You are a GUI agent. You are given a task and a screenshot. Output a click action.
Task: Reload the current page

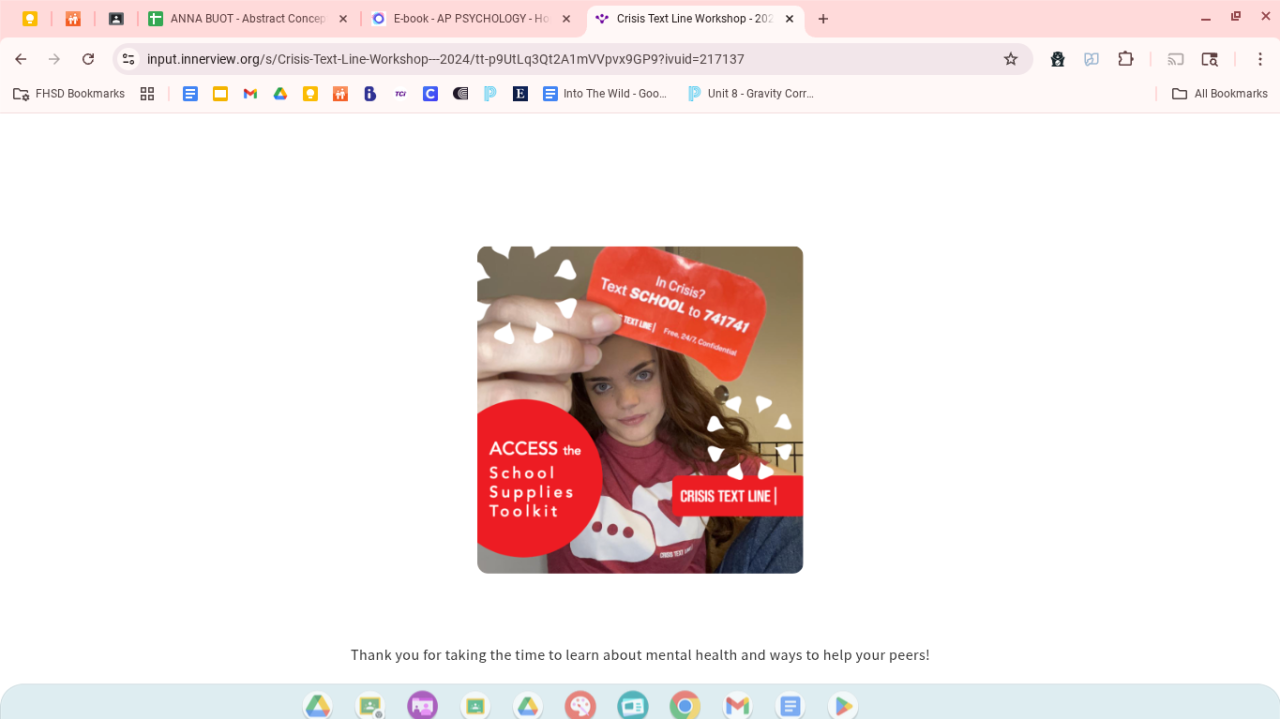(x=88, y=59)
